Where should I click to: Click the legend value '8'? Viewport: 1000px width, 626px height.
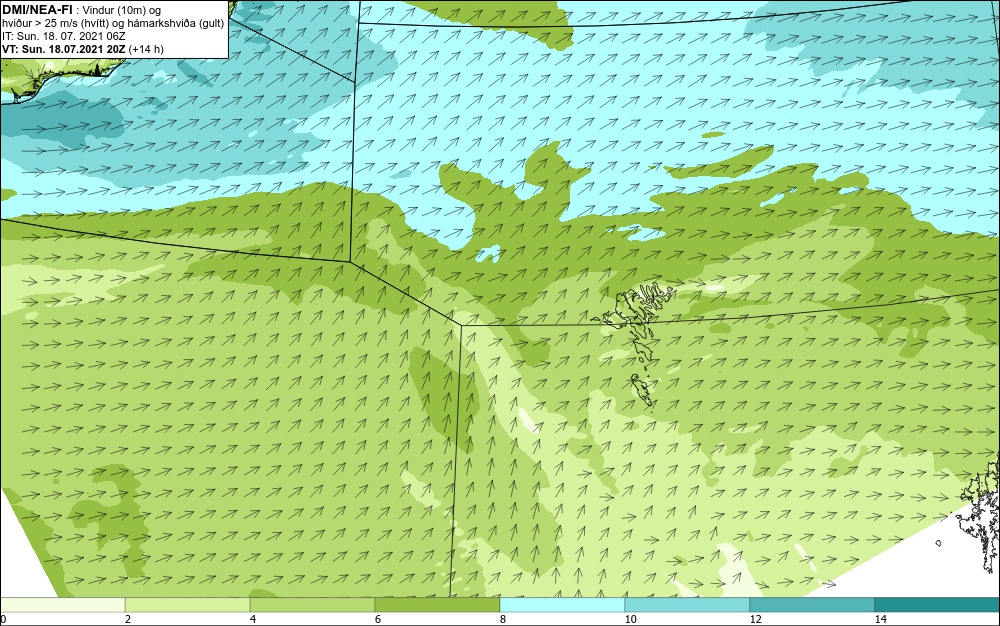click(x=503, y=619)
